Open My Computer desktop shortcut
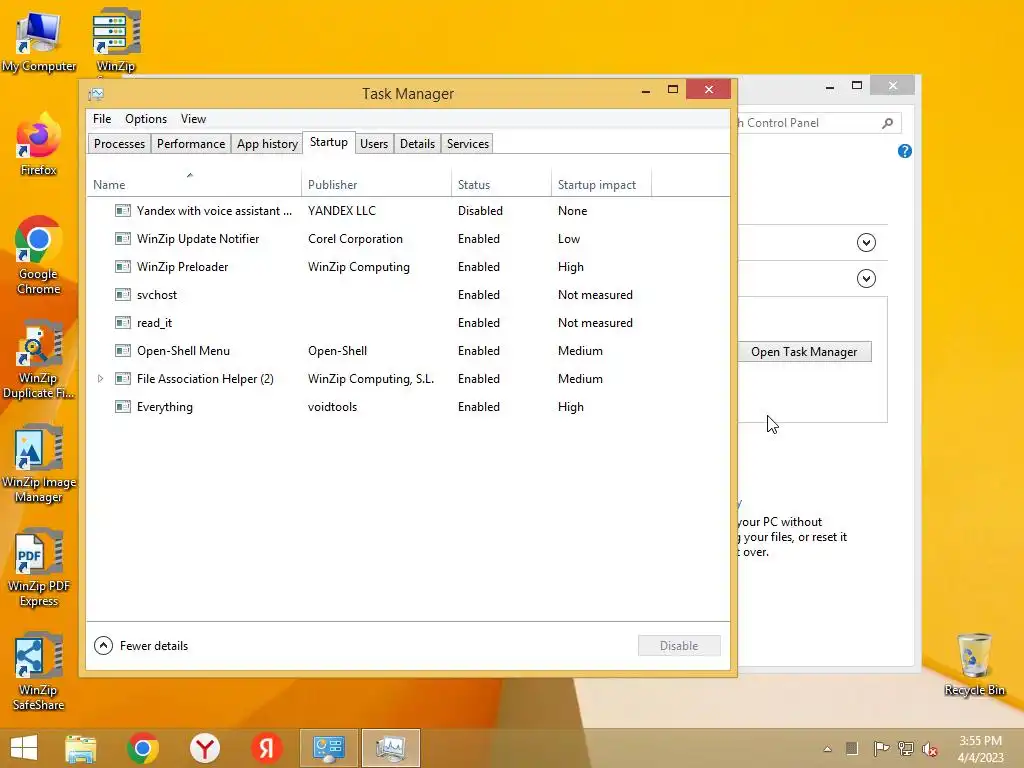 tap(39, 40)
